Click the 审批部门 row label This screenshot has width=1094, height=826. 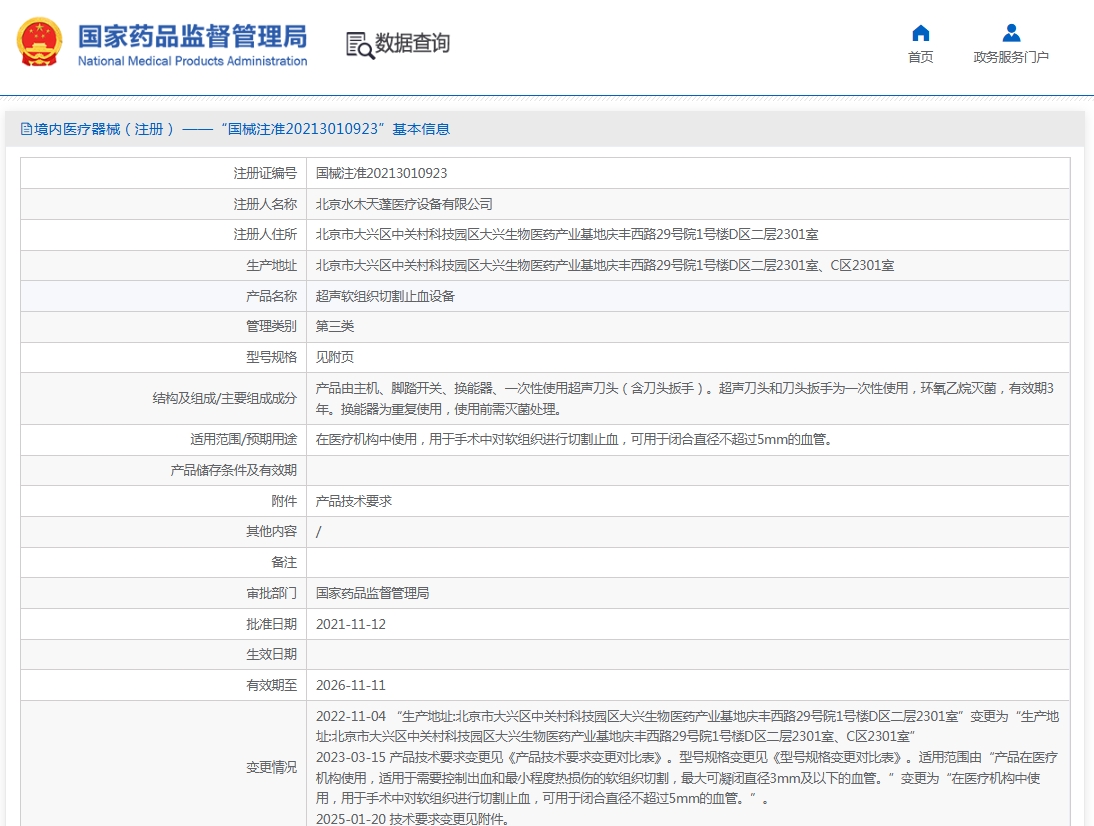271,593
